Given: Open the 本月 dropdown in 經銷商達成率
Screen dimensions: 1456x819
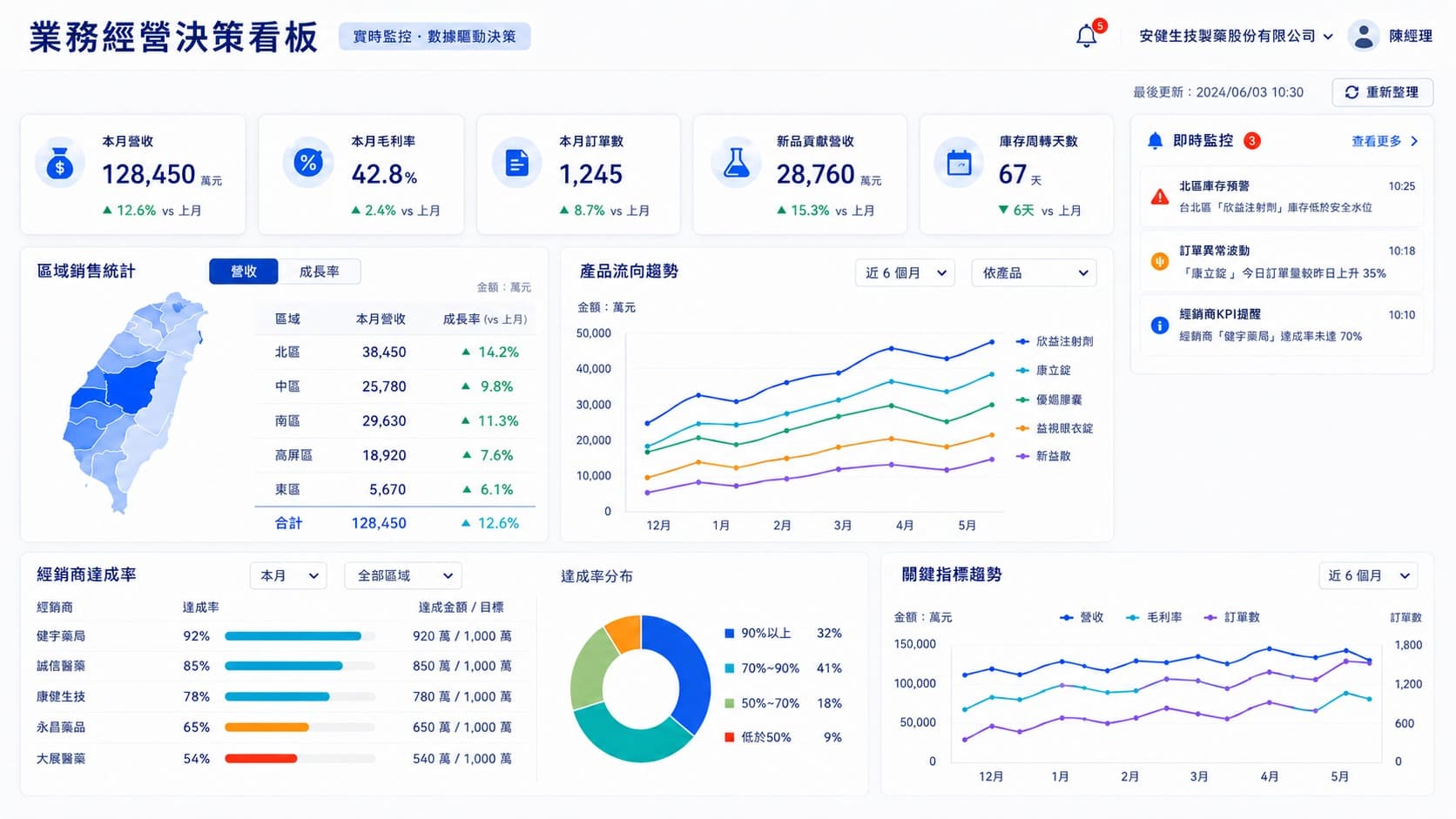Looking at the screenshot, I should point(289,575).
